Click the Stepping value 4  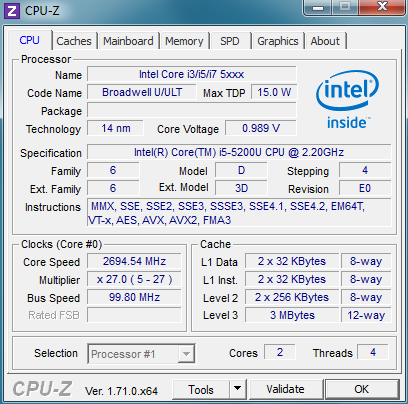[x=365, y=170]
